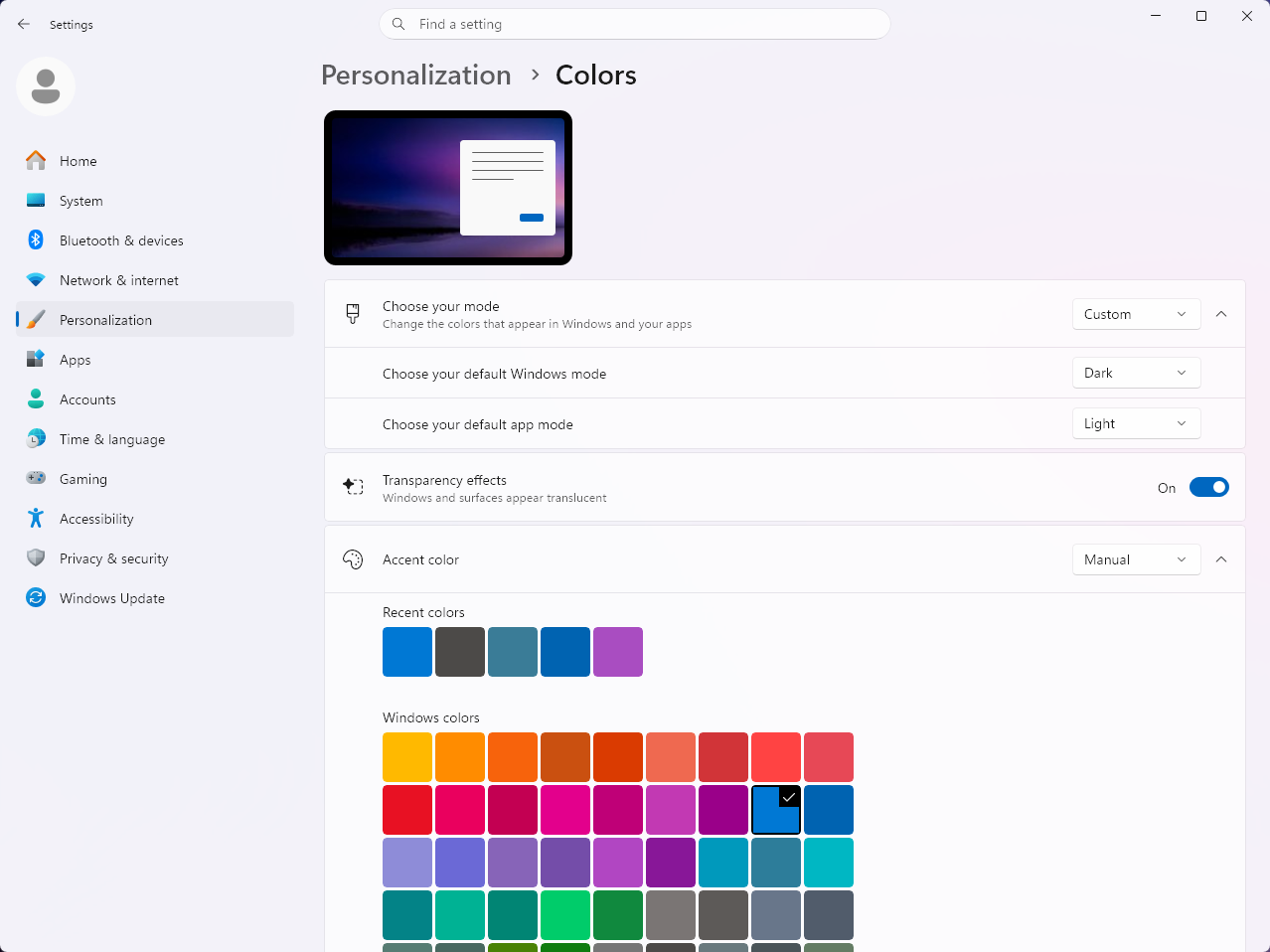Open the Accent color Manual dropdown
This screenshot has height=952, width=1270.
[x=1136, y=559]
